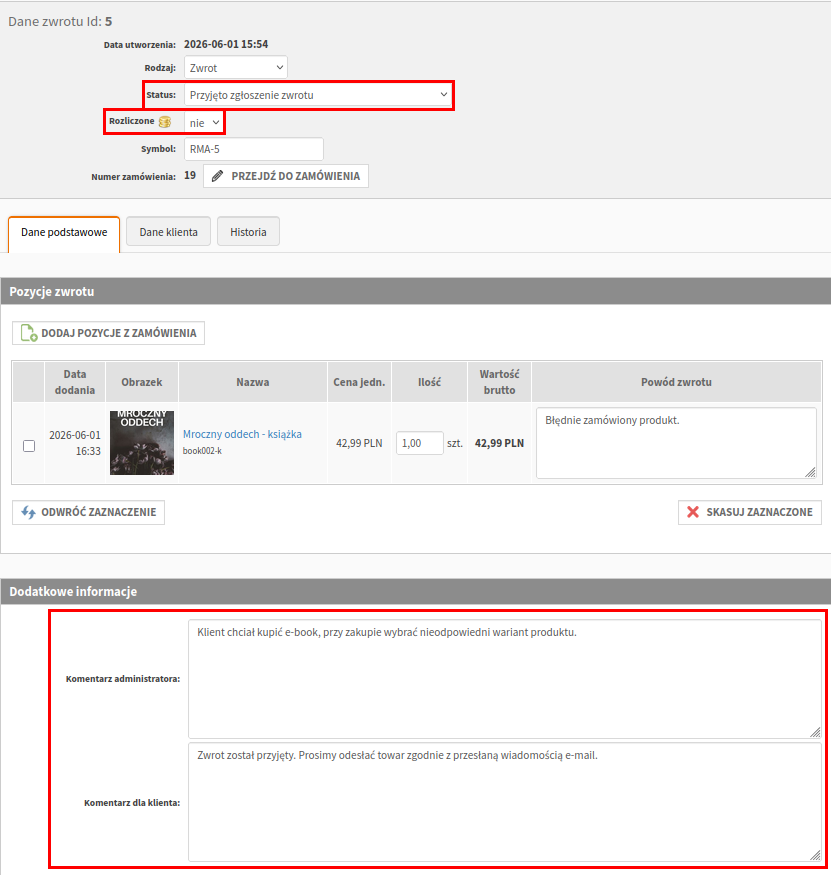The width and height of the screenshot is (831, 875).
Task: Open the Mroczny oddech - książka link
Action: [242, 434]
